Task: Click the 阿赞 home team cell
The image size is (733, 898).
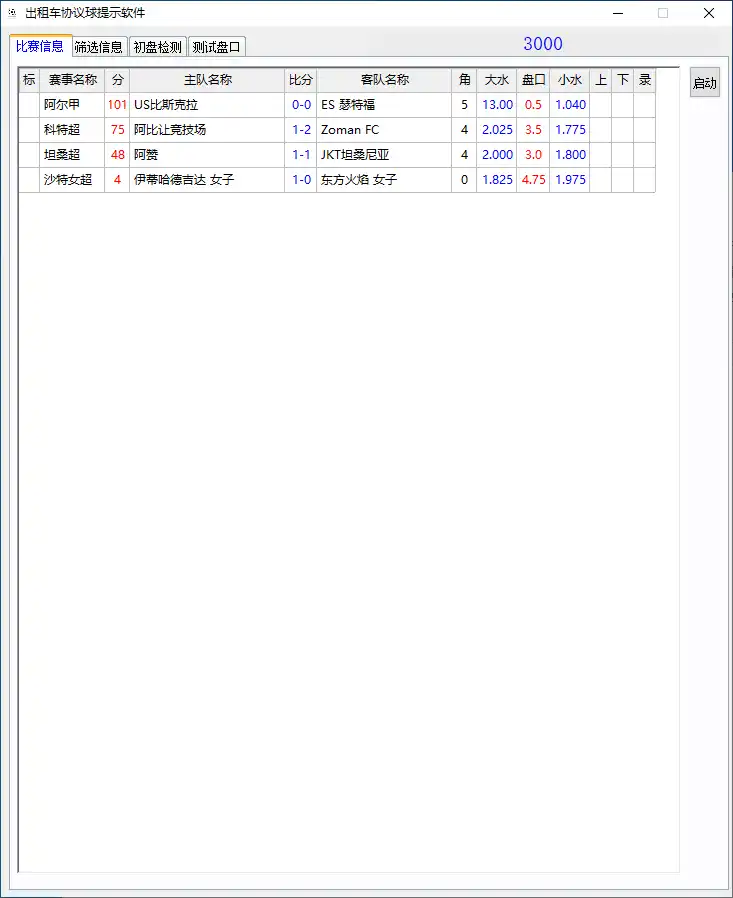Action: pos(207,155)
